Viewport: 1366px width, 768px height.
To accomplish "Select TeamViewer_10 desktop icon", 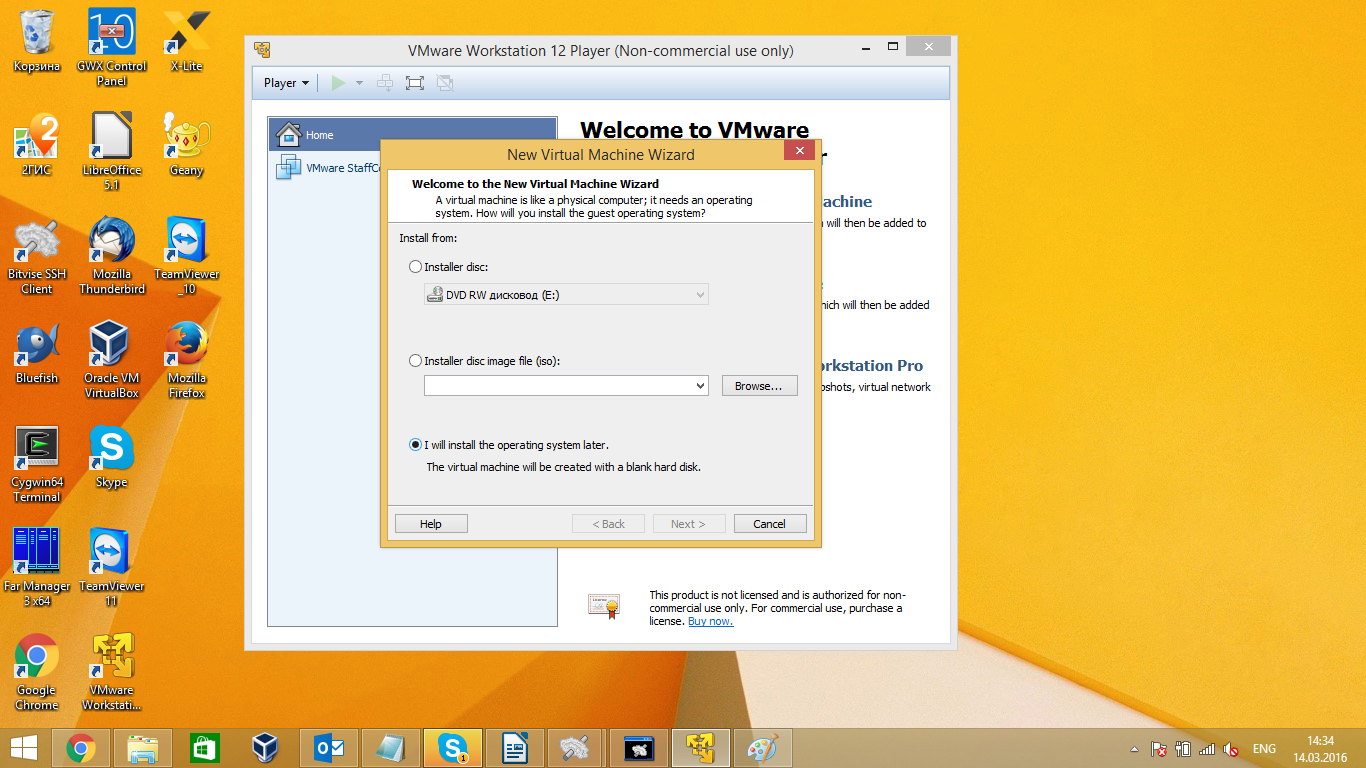I will (186, 255).
